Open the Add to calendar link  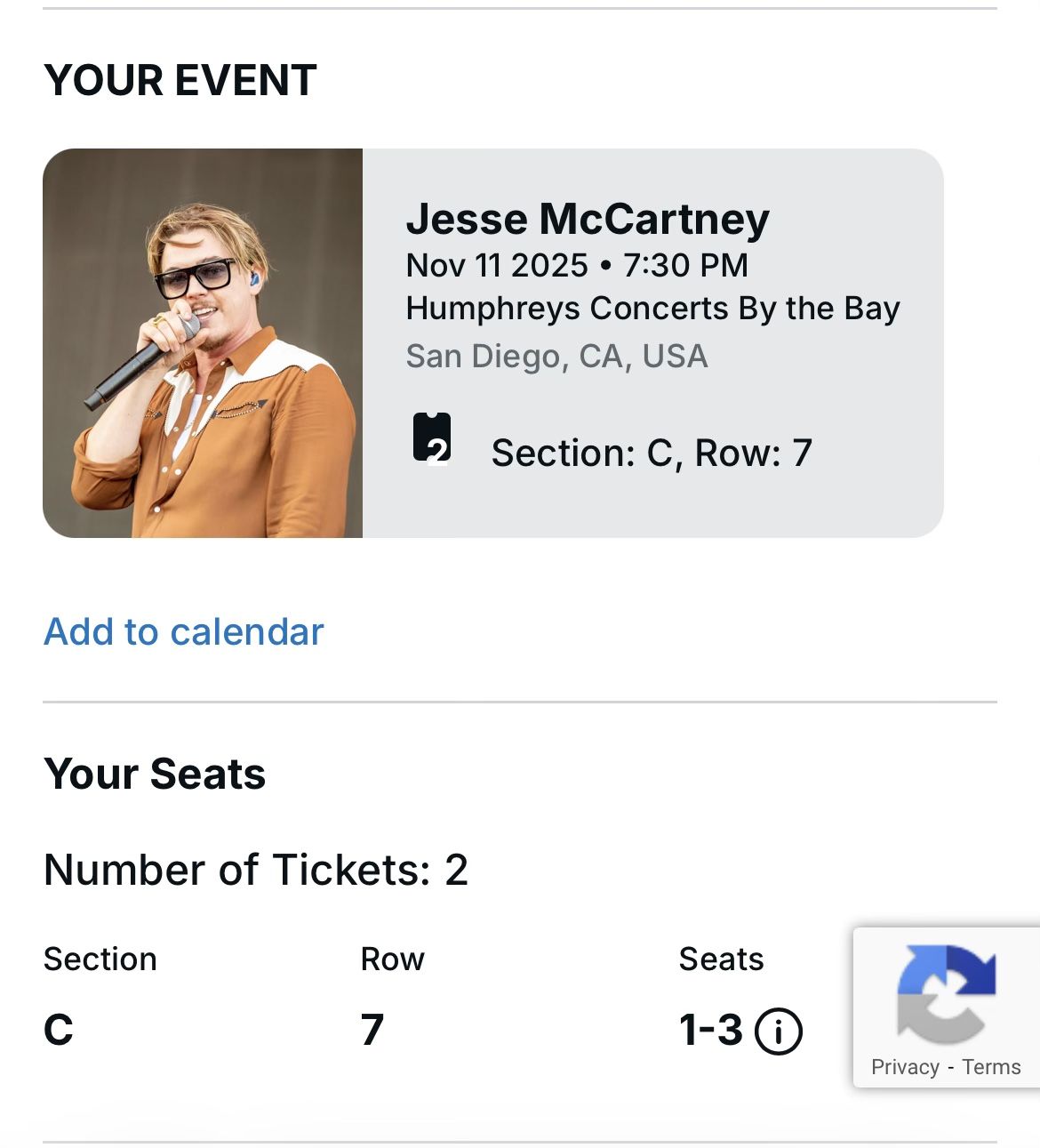pyautogui.click(x=182, y=631)
